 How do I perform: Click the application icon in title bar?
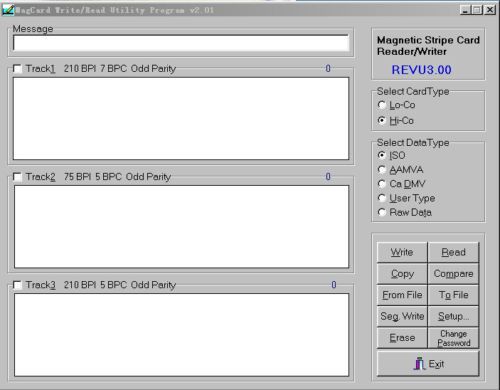(8, 10)
